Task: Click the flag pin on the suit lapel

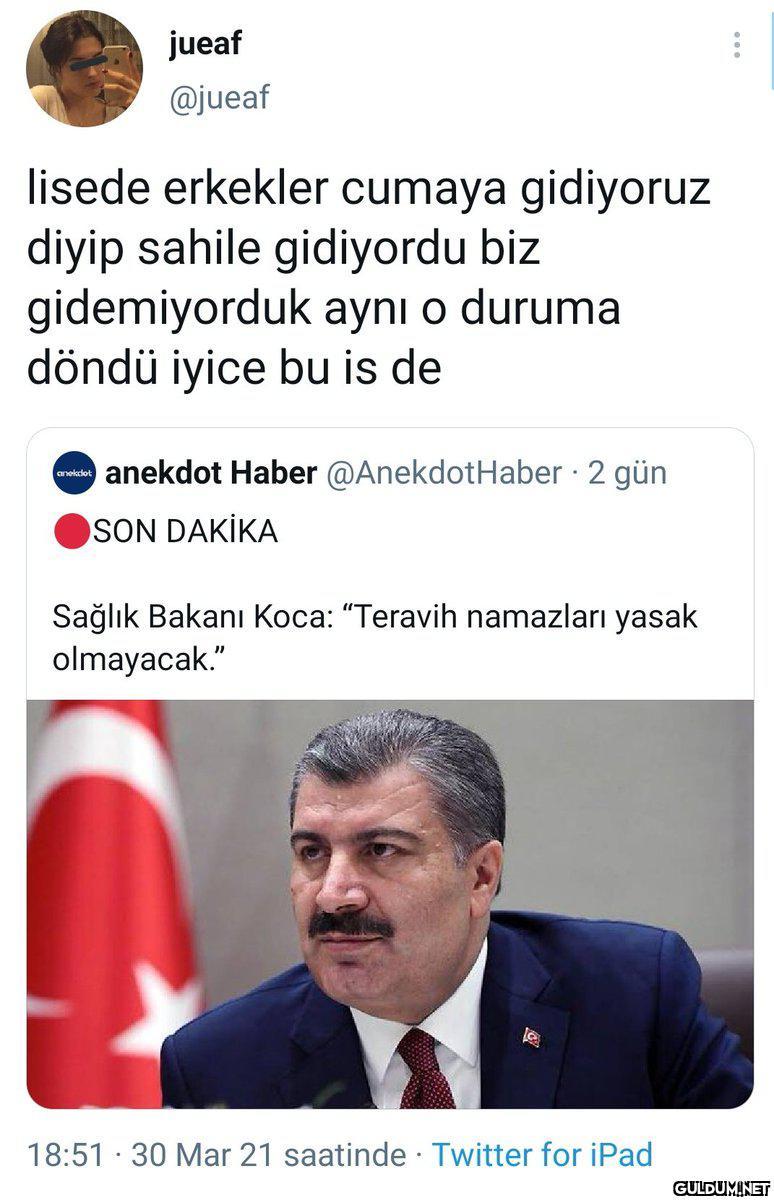Action: click(x=531, y=1037)
